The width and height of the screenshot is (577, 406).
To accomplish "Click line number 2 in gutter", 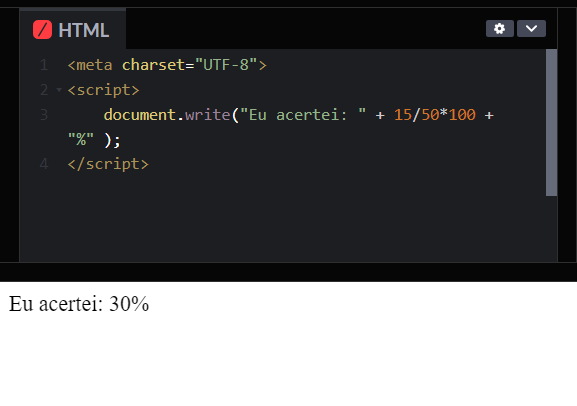I will [44, 90].
